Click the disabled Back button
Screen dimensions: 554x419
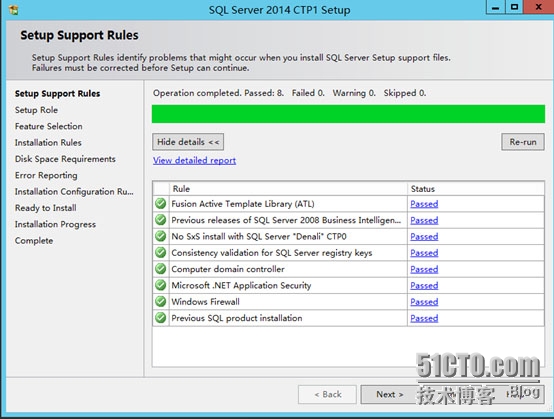(328, 394)
